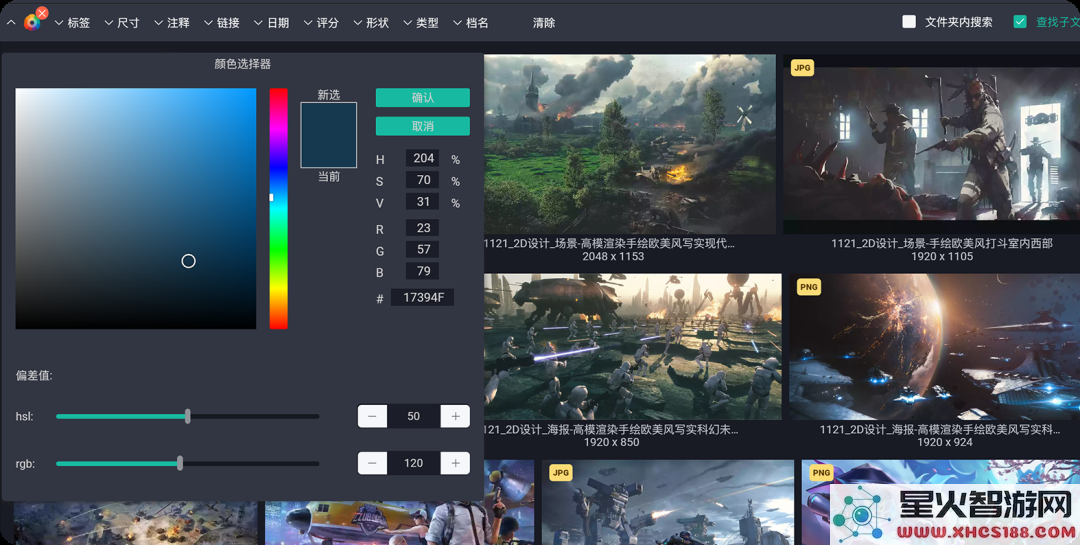The image size is (1080, 545).
Task: Click the rainbow hue strip
Action: pyautogui.click(x=278, y=208)
